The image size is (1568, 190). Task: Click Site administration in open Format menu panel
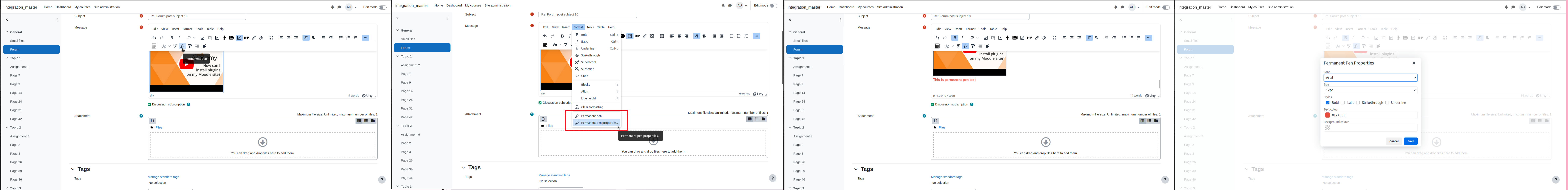pyautogui.click(x=497, y=5)
